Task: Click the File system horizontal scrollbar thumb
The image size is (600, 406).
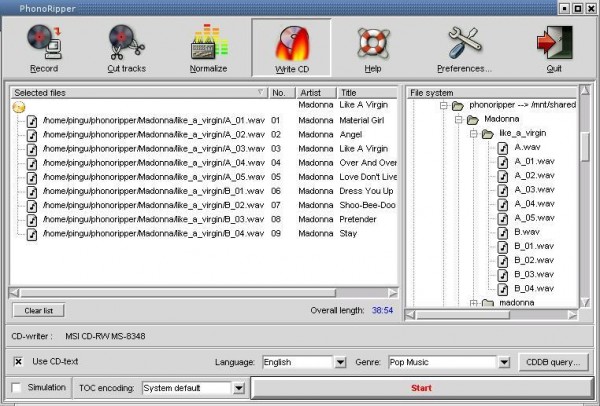Action: click(x=463, y=315)
